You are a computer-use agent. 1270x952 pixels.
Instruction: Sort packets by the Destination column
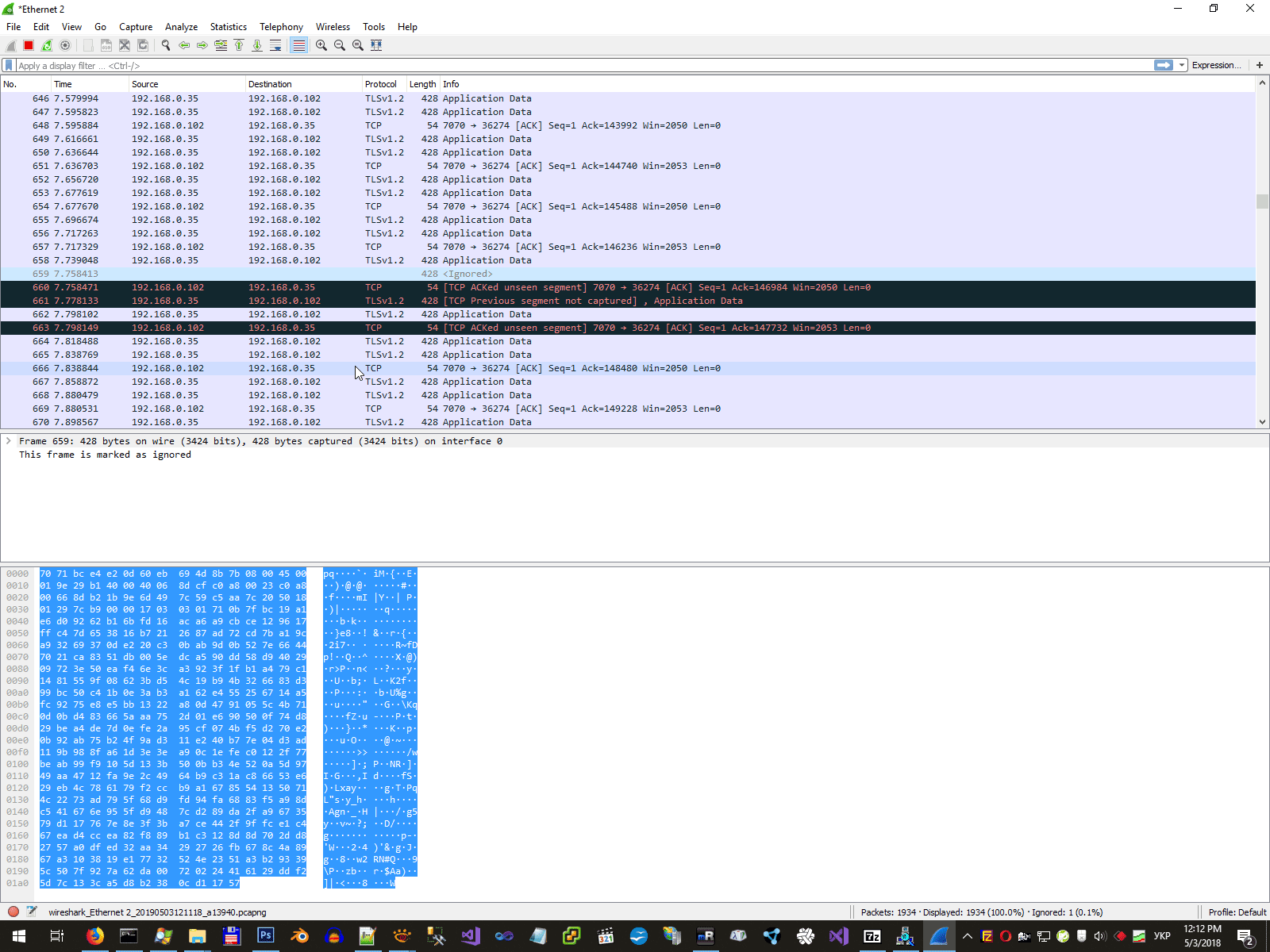pyautogui.click(x=304, y=84)
